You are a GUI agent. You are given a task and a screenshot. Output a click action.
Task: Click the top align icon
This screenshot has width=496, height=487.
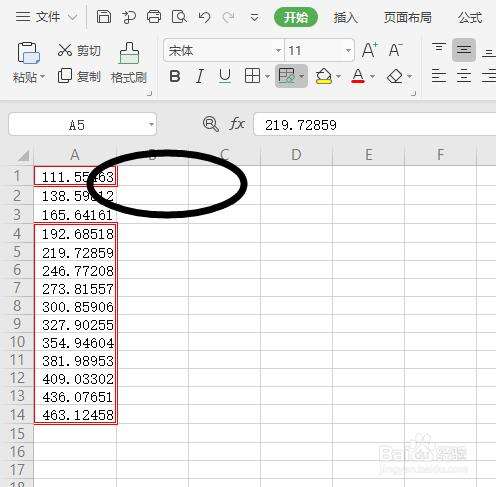439,49
